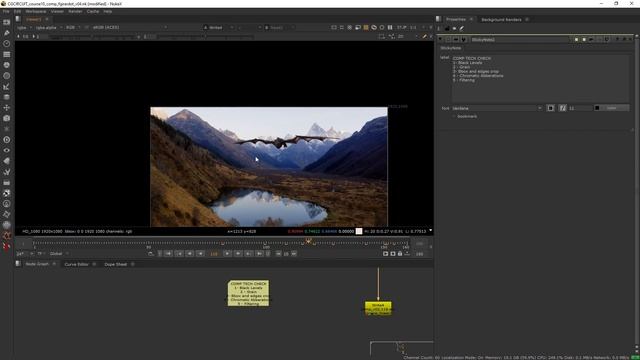Select the Properties tab
Image resolution: width=640 pixels, height=360 pixels.
tap(456, 20)
